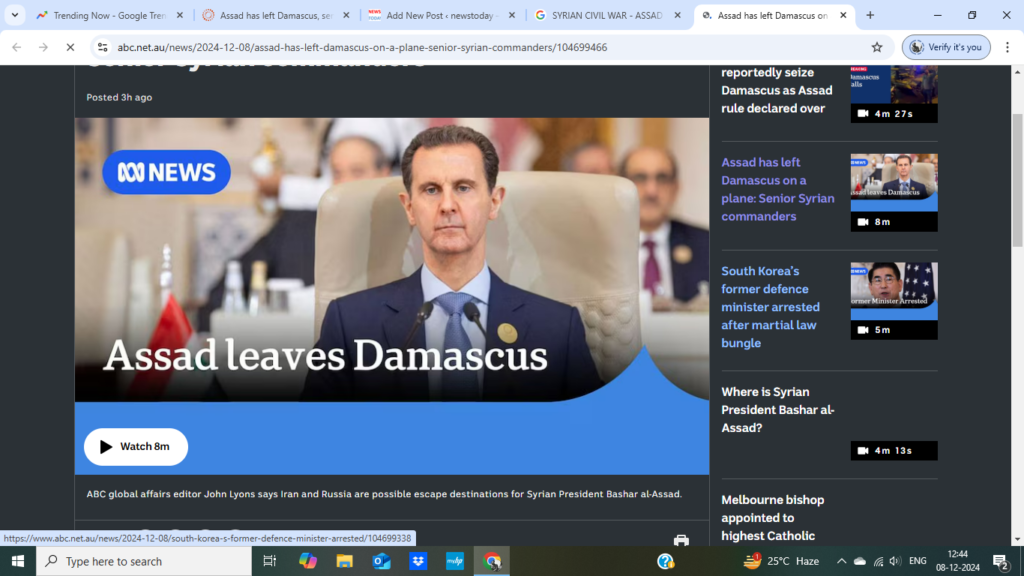Click the 4m 13s video duration badge
This screenshot has width=1024, height=576.
pos(894,451)
